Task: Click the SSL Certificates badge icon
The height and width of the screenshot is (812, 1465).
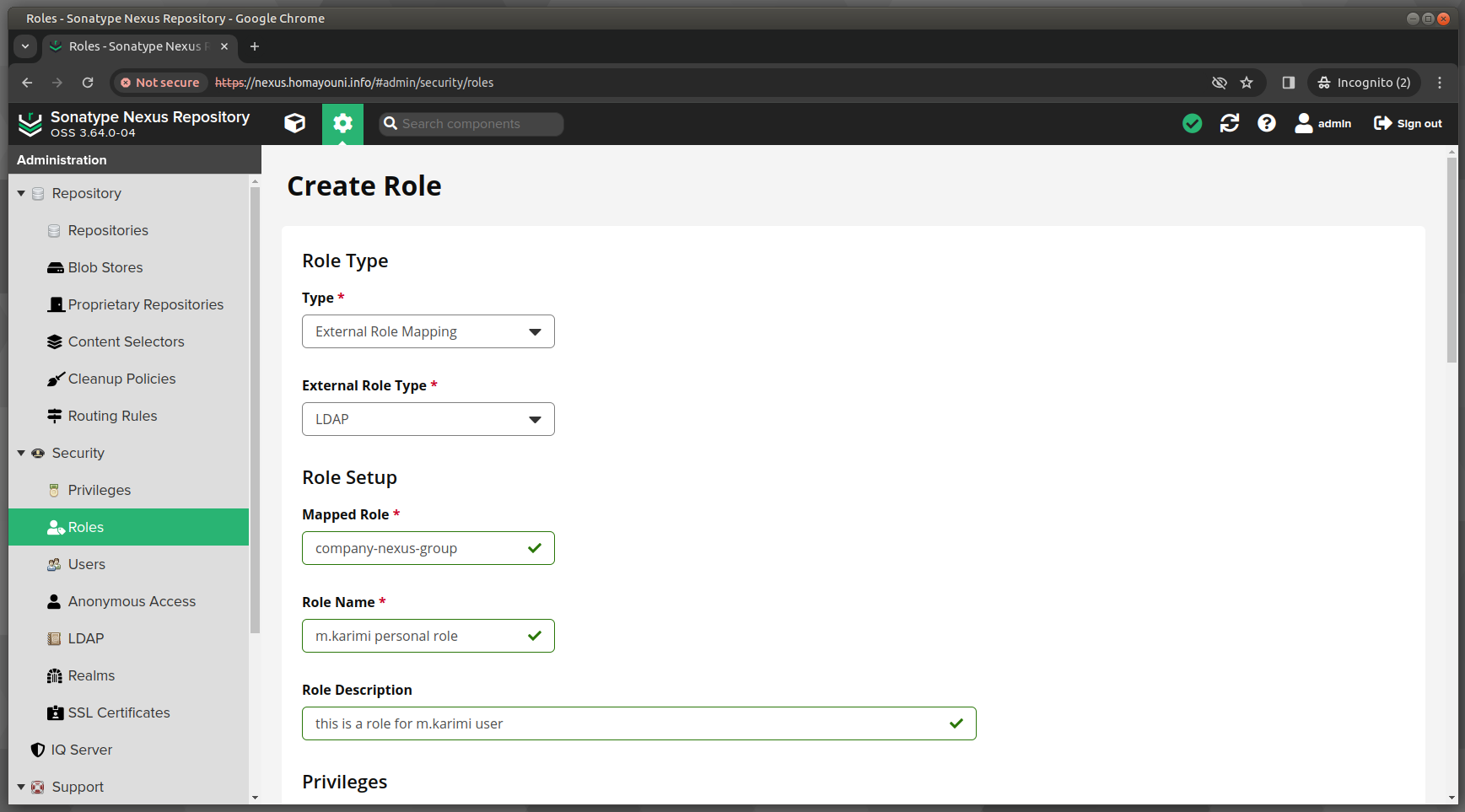Action: [x=56, y=713]
